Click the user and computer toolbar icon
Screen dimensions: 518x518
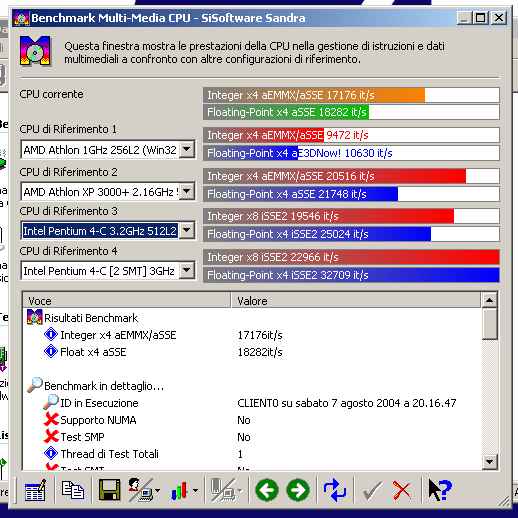tap(141, 490)
